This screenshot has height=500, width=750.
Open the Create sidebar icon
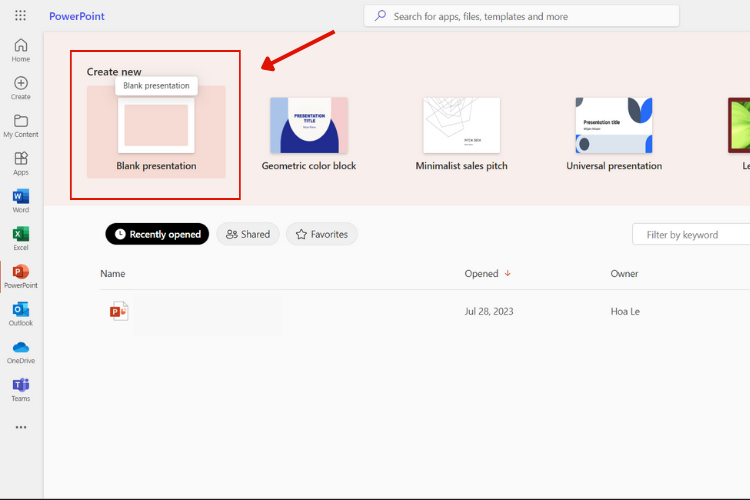tap(21, 88)
